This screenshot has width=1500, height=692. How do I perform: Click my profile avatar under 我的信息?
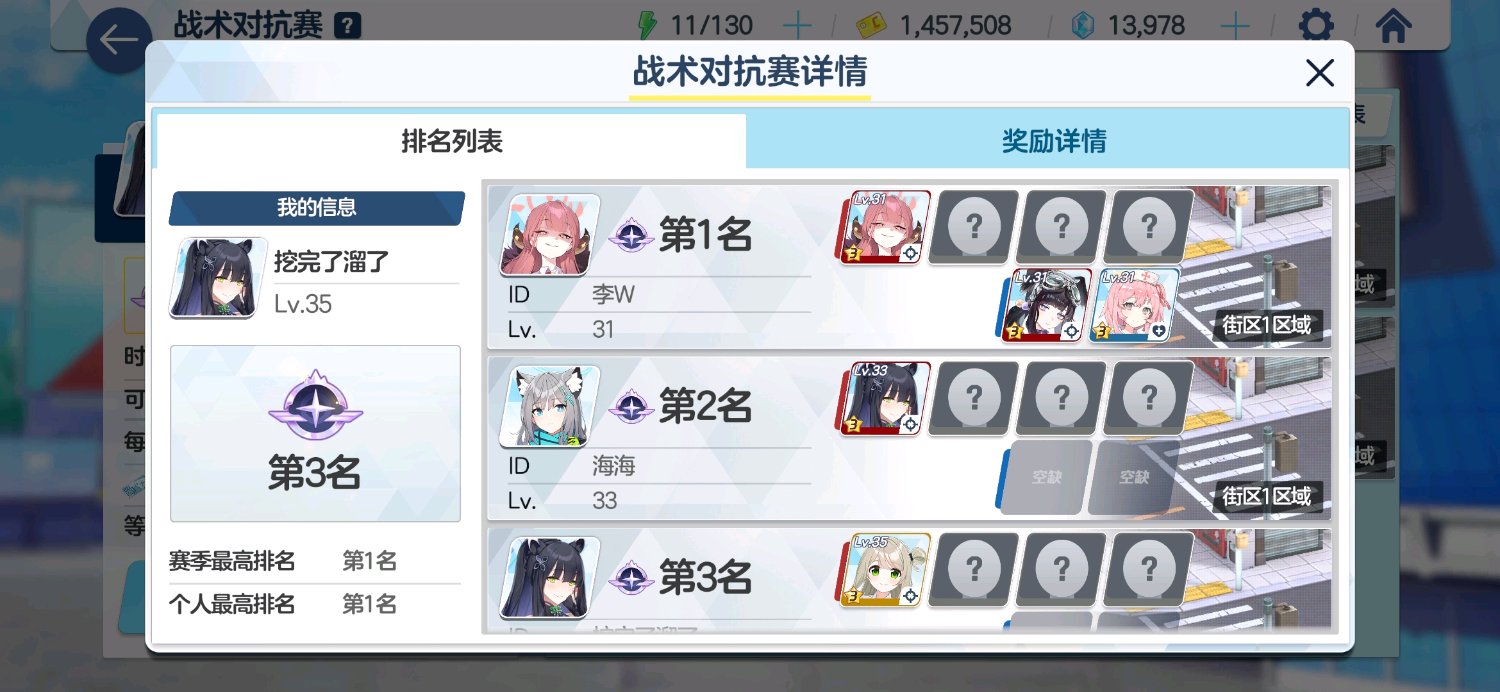(x=219, y=277)
